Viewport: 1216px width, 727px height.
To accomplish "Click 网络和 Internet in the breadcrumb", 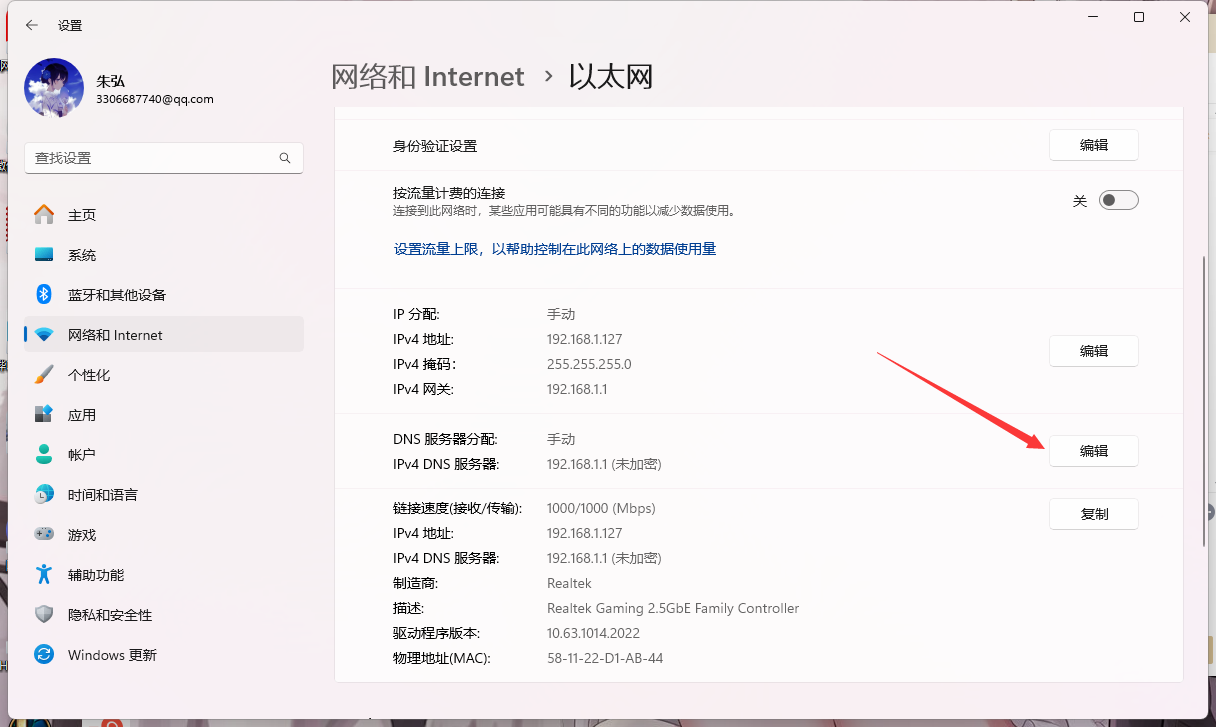I will 427,77.
